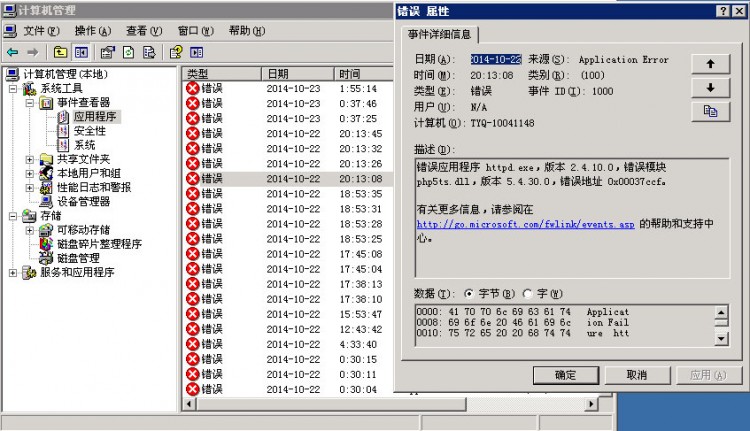Click the Refresh toolbar icon
750x431 pixels.
(x=128, y=52)
